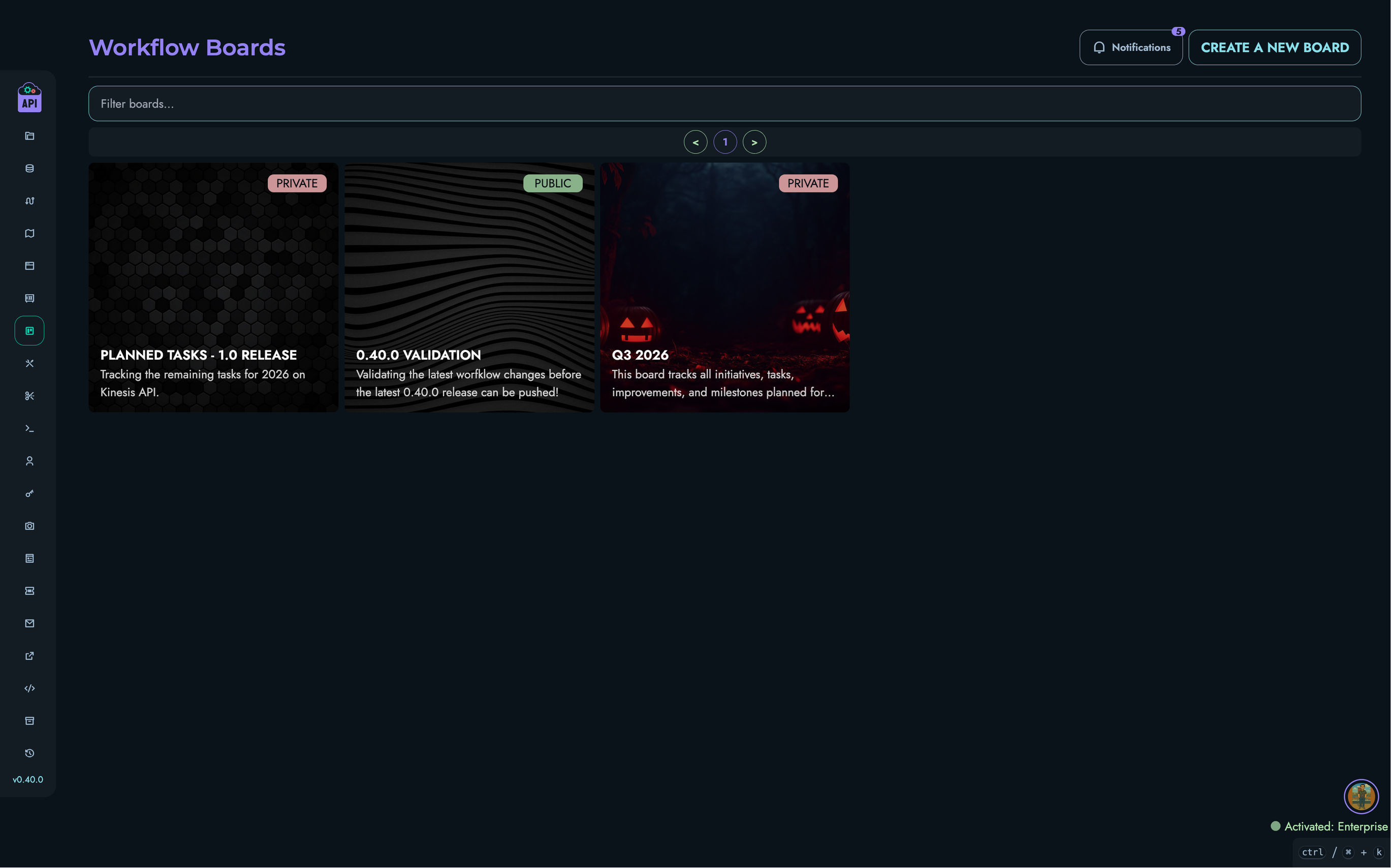This screenshot has width=1391, height=868.
Task: Open the Planned Tasks - 1.0 Release board
Action: click(x=213, y=287)
